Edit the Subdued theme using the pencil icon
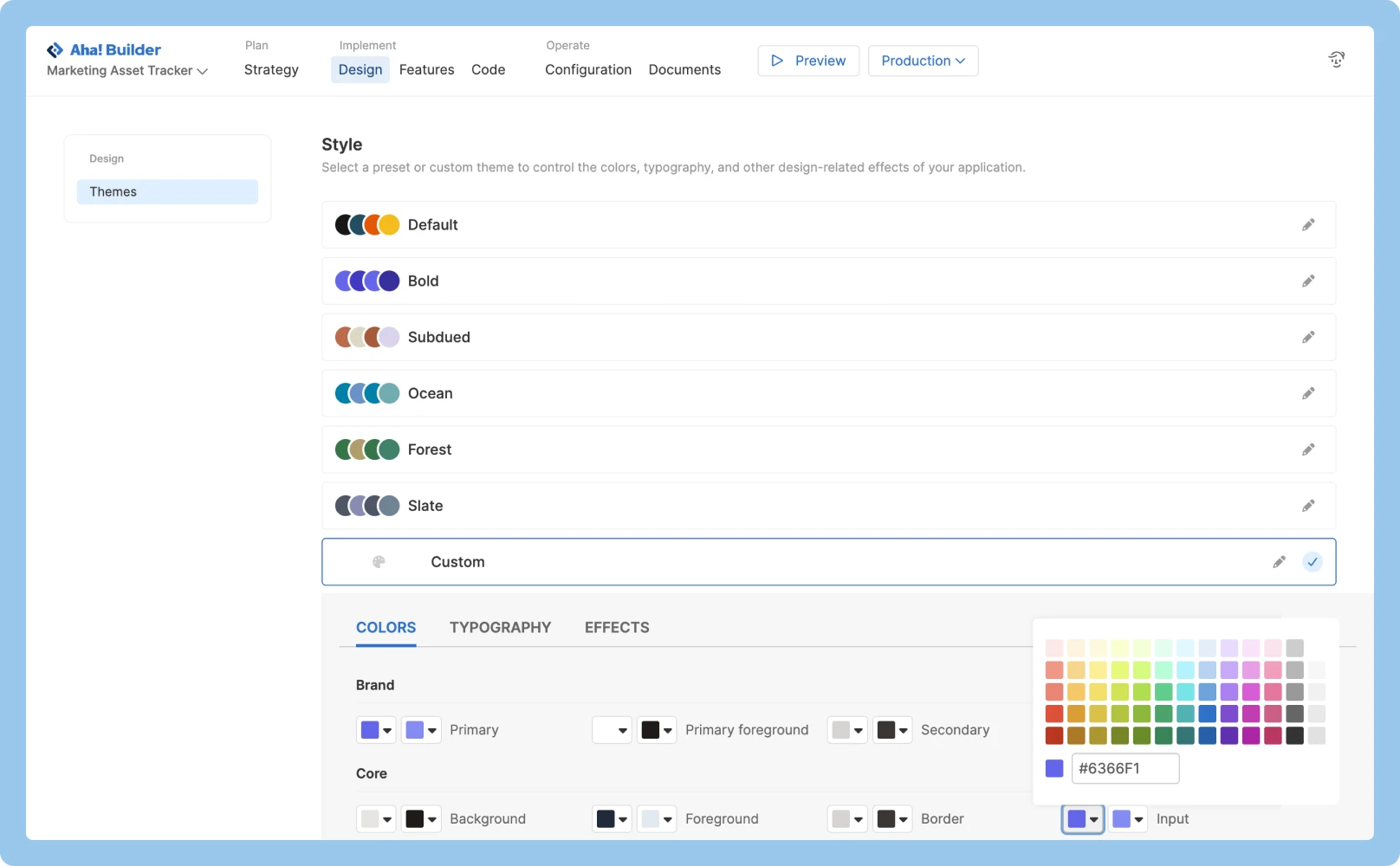Viewport: 1400px width, 866px height. click(x=1308, y=337)
